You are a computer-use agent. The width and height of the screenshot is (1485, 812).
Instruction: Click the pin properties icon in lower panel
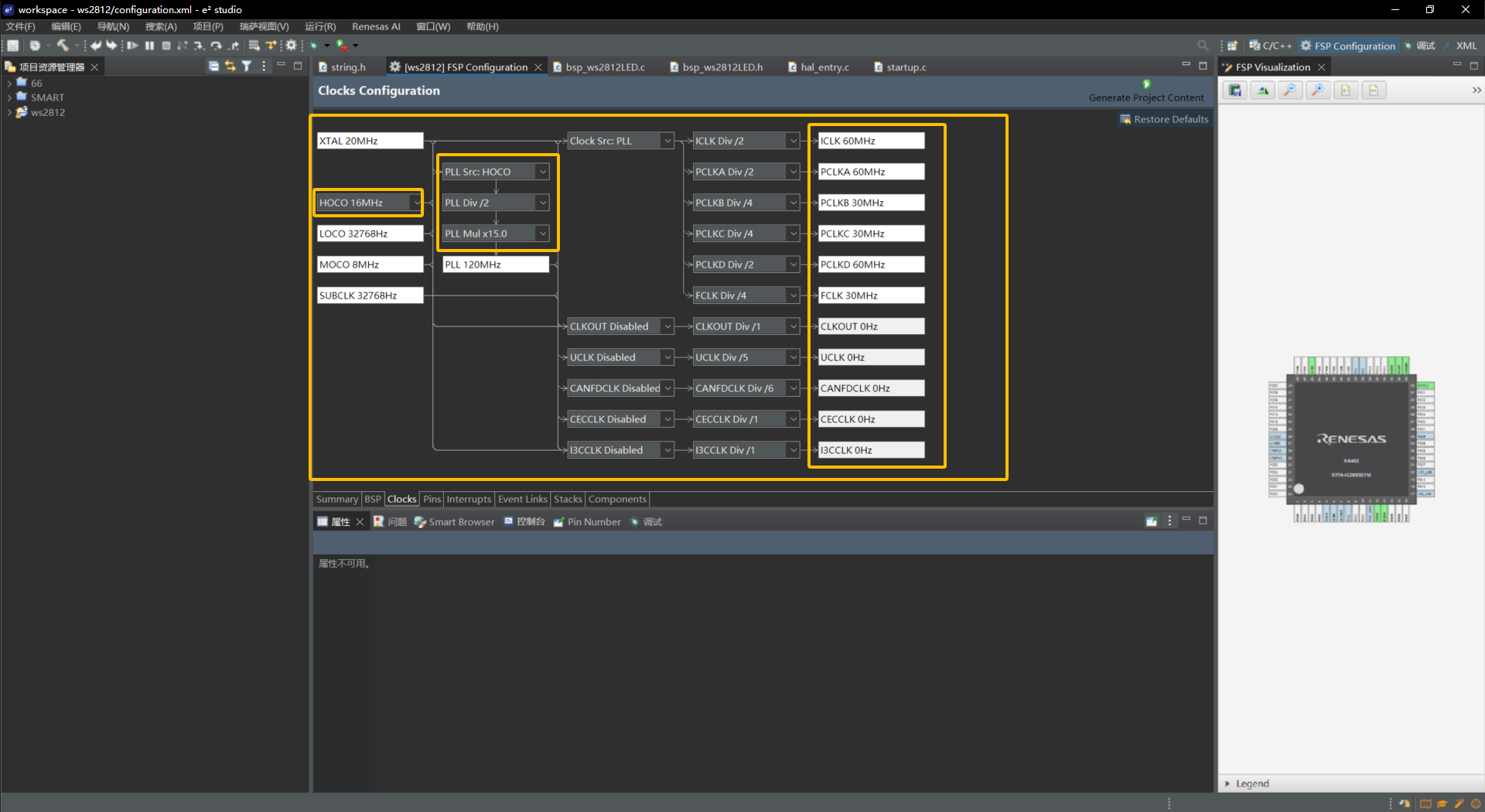(x=1152, y=521)
